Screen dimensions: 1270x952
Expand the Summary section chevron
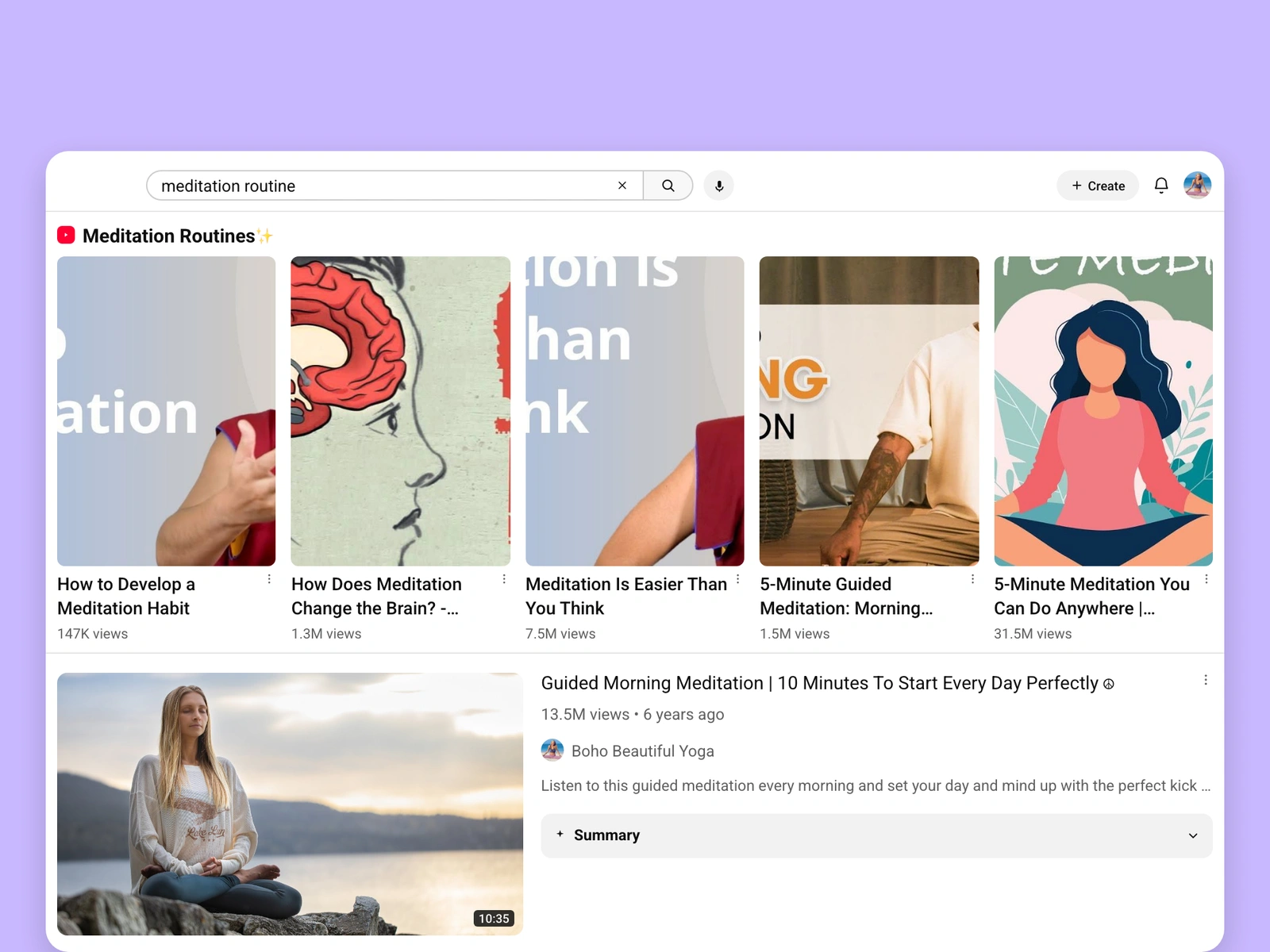[x=1192, y=835]
